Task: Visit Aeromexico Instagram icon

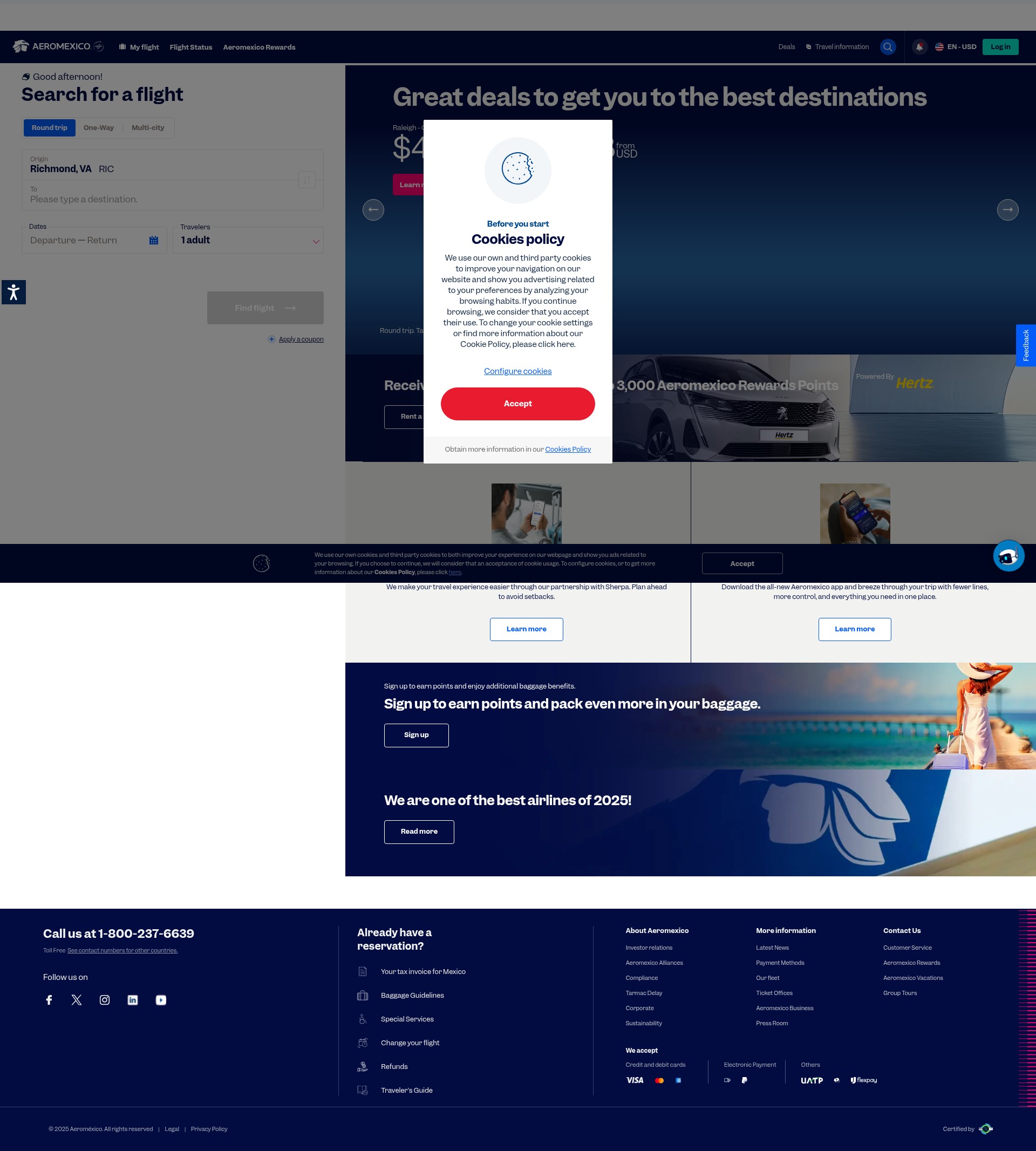Action: coord(105,999)
